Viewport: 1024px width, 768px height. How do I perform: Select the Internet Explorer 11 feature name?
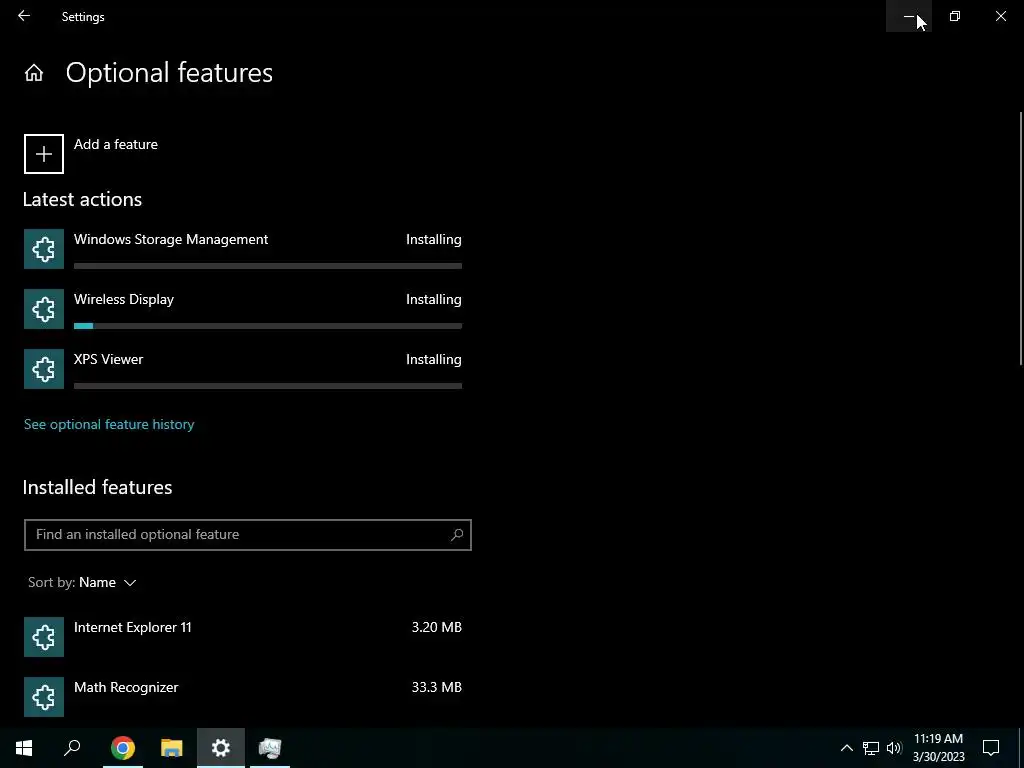133,628
